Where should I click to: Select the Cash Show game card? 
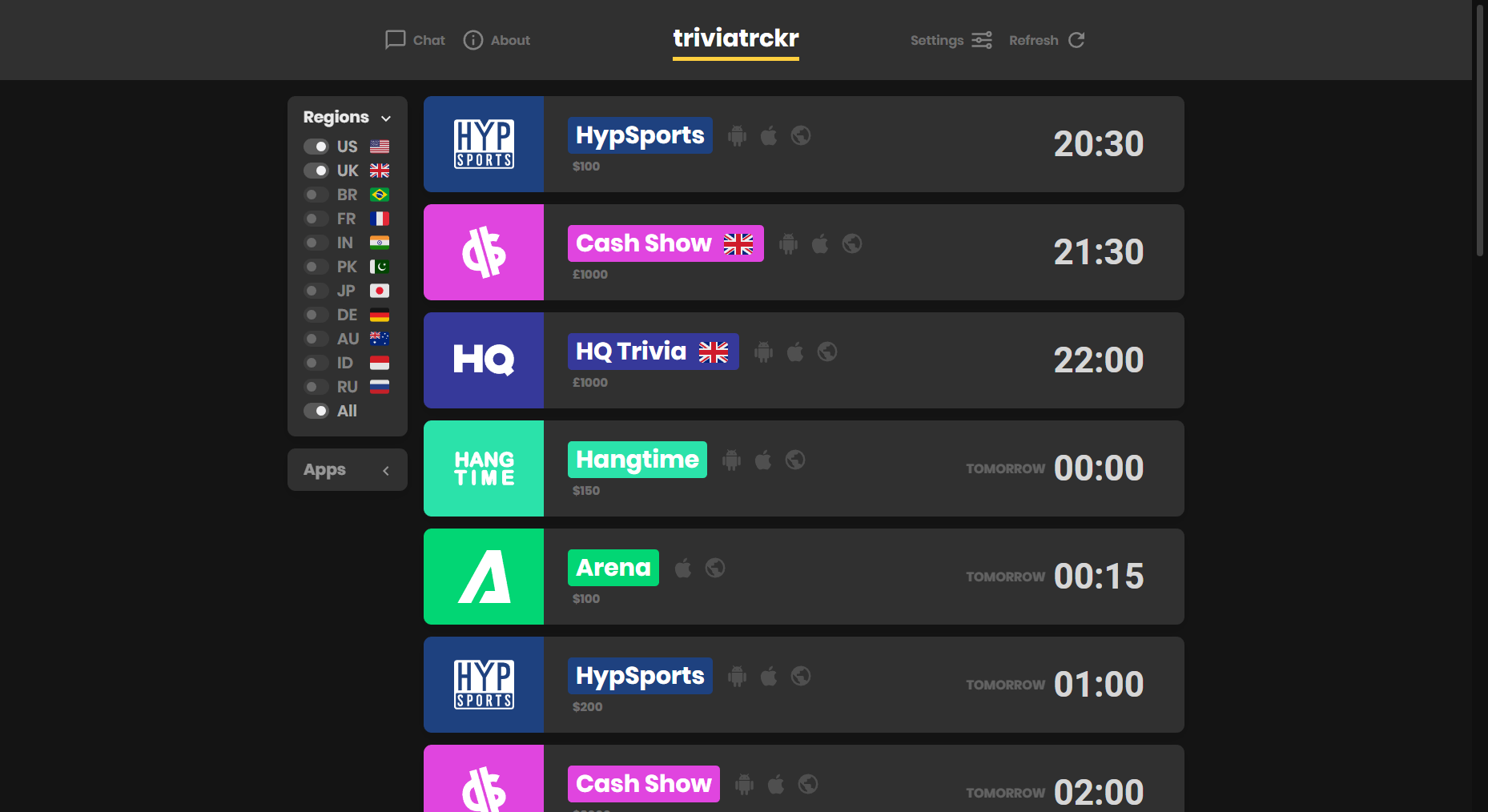(803, 252)
